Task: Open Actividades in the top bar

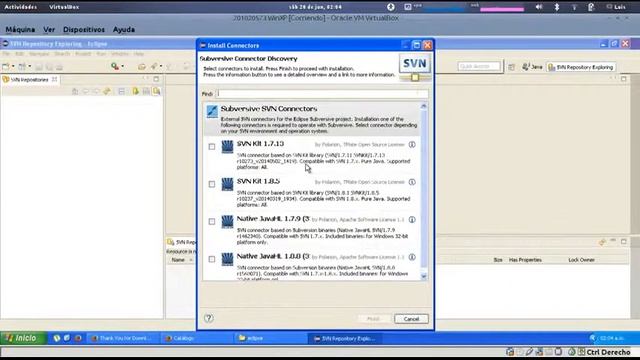Action: point(20,7)
